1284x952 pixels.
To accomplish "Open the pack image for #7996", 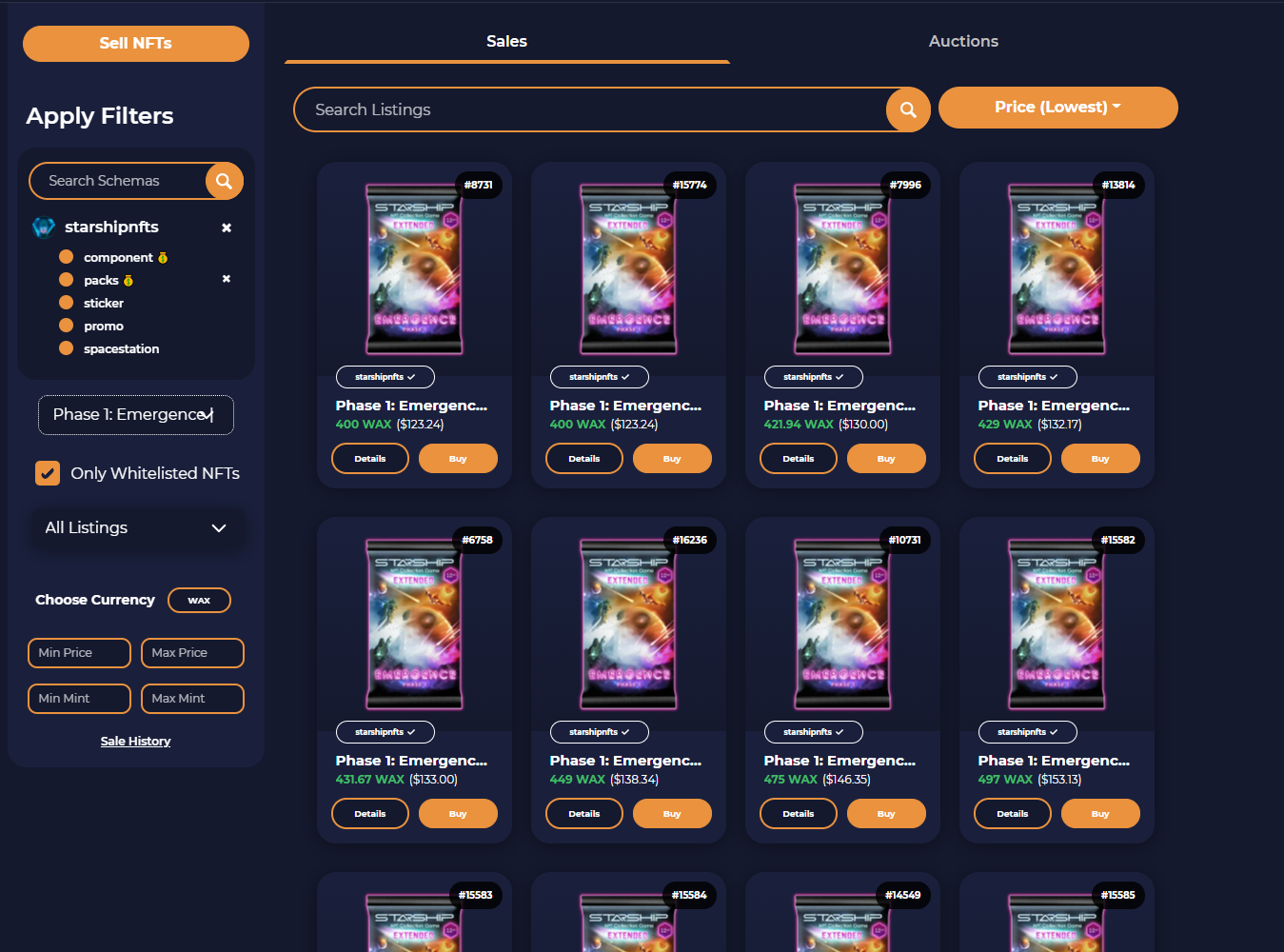I will pyautogui.click(x=842, y=269).
